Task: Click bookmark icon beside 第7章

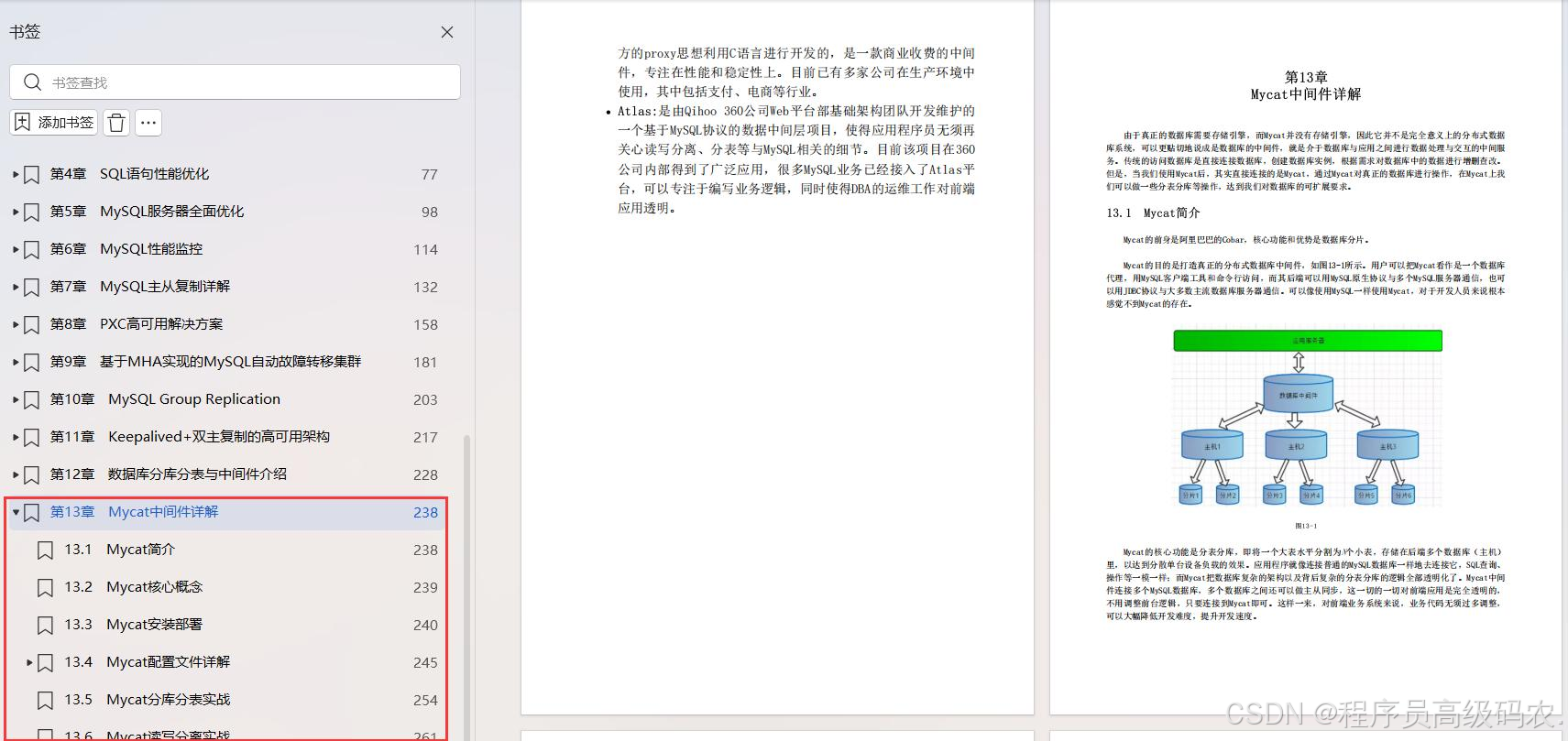Action: point(32,287)
